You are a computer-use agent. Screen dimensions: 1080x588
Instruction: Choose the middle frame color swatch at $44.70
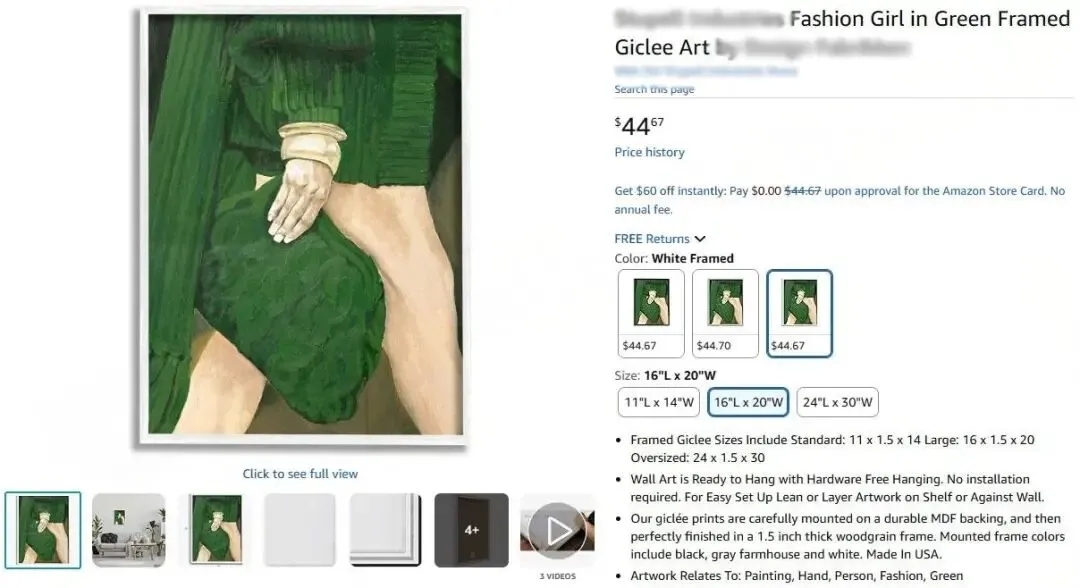point(725,313)
